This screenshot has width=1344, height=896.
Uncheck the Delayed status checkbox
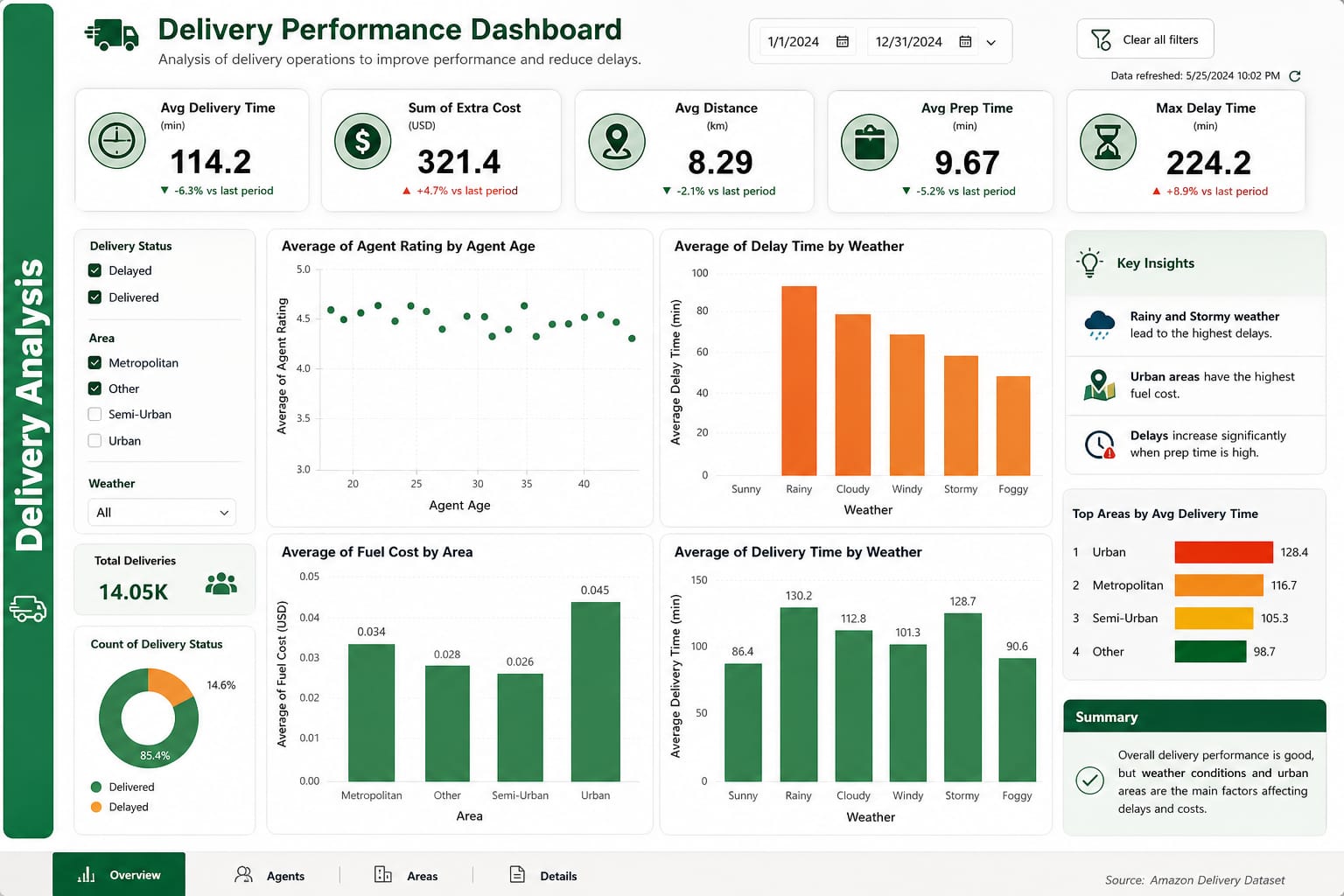[94, 270]
